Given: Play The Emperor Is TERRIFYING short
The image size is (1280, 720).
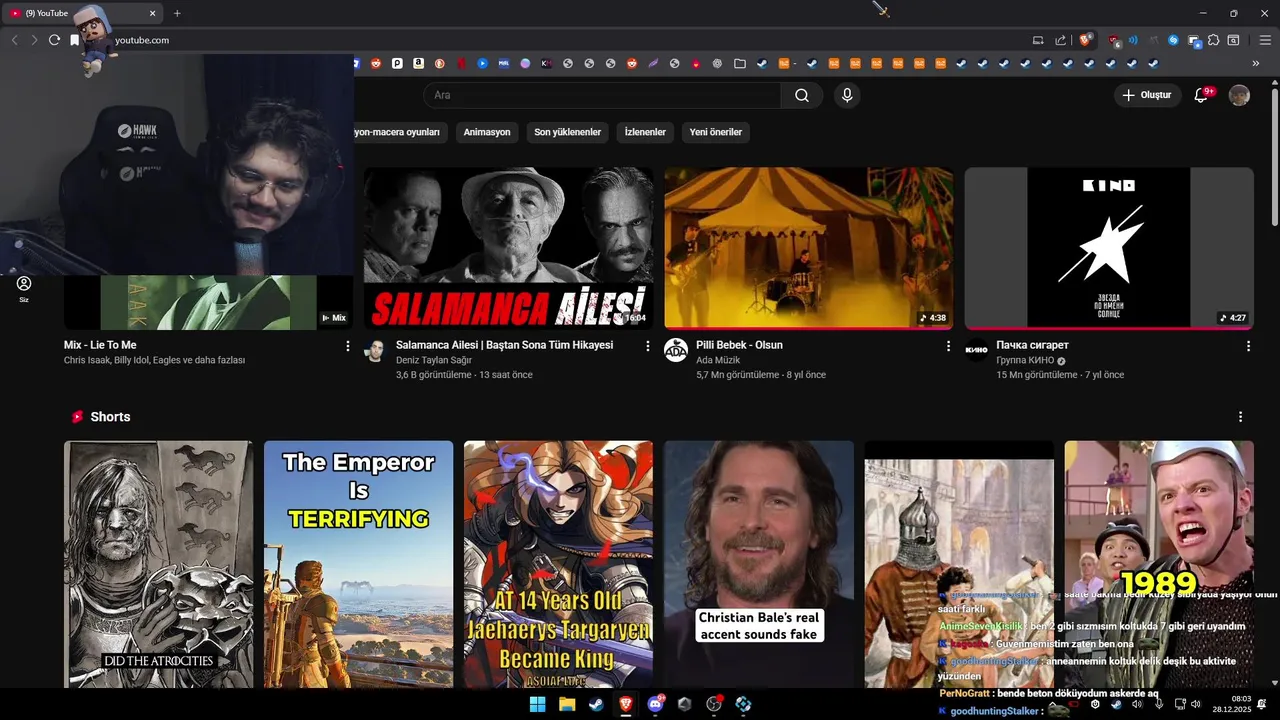Looking at the screenshot, I should tap(358, 564).
